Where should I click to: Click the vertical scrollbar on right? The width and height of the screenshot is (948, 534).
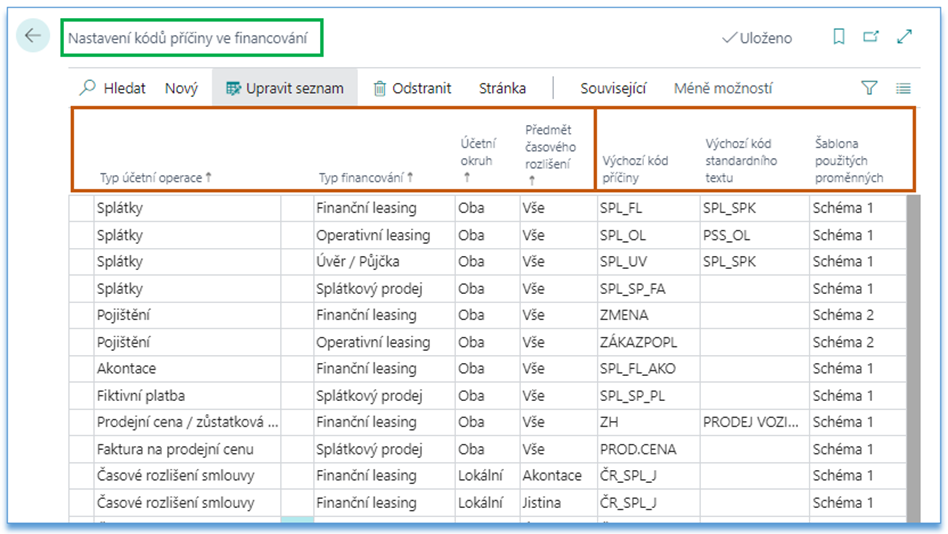(x=912, y=350)
